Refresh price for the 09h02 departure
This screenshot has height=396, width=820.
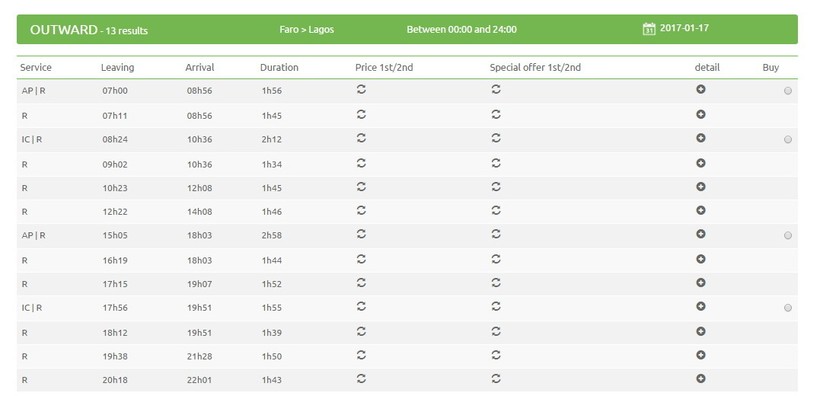coord(361,163)
